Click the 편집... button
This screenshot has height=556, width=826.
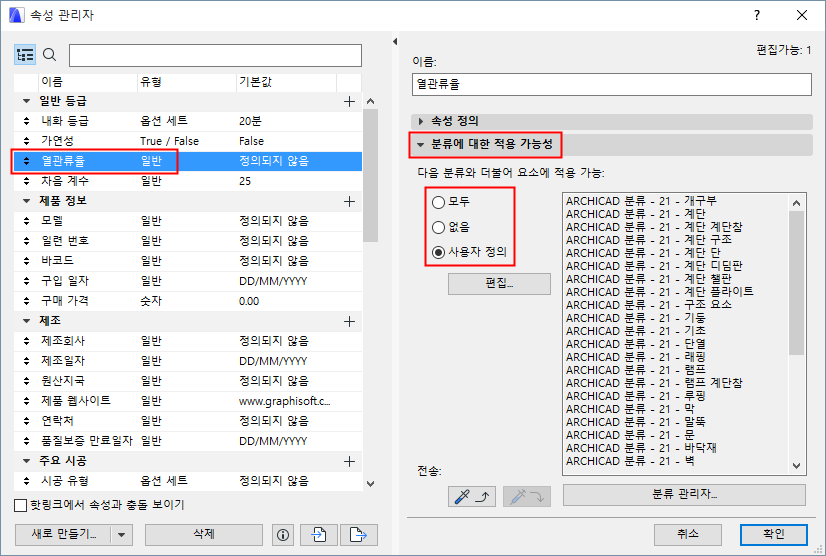tap(499, 284)
